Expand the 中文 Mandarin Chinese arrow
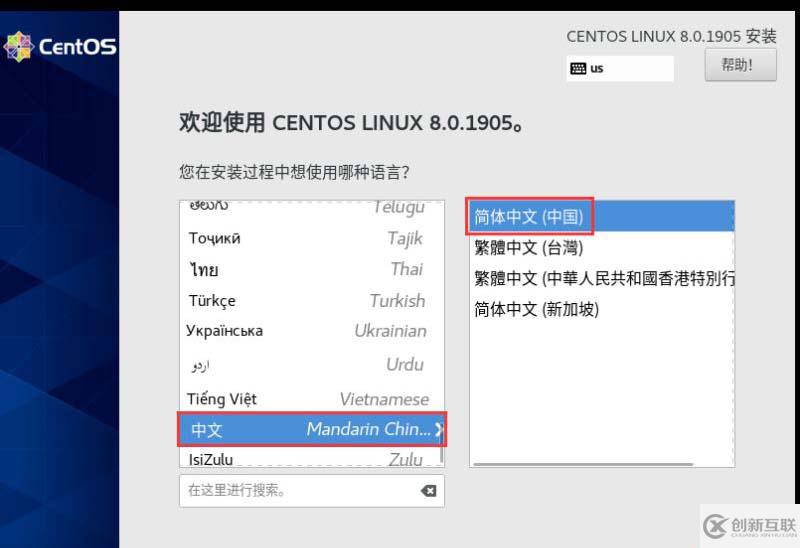The height and width of the screenshot is (548, 800). [x=438, y=429]
